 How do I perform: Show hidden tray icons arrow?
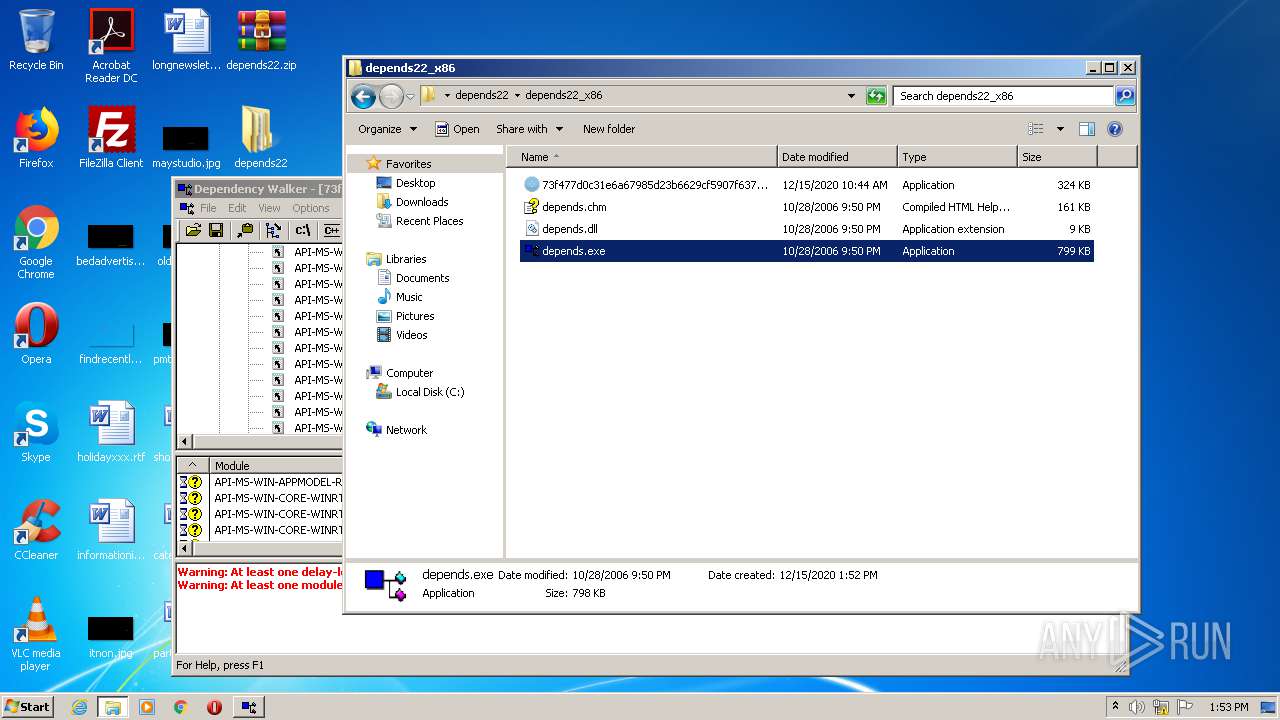1115,707
